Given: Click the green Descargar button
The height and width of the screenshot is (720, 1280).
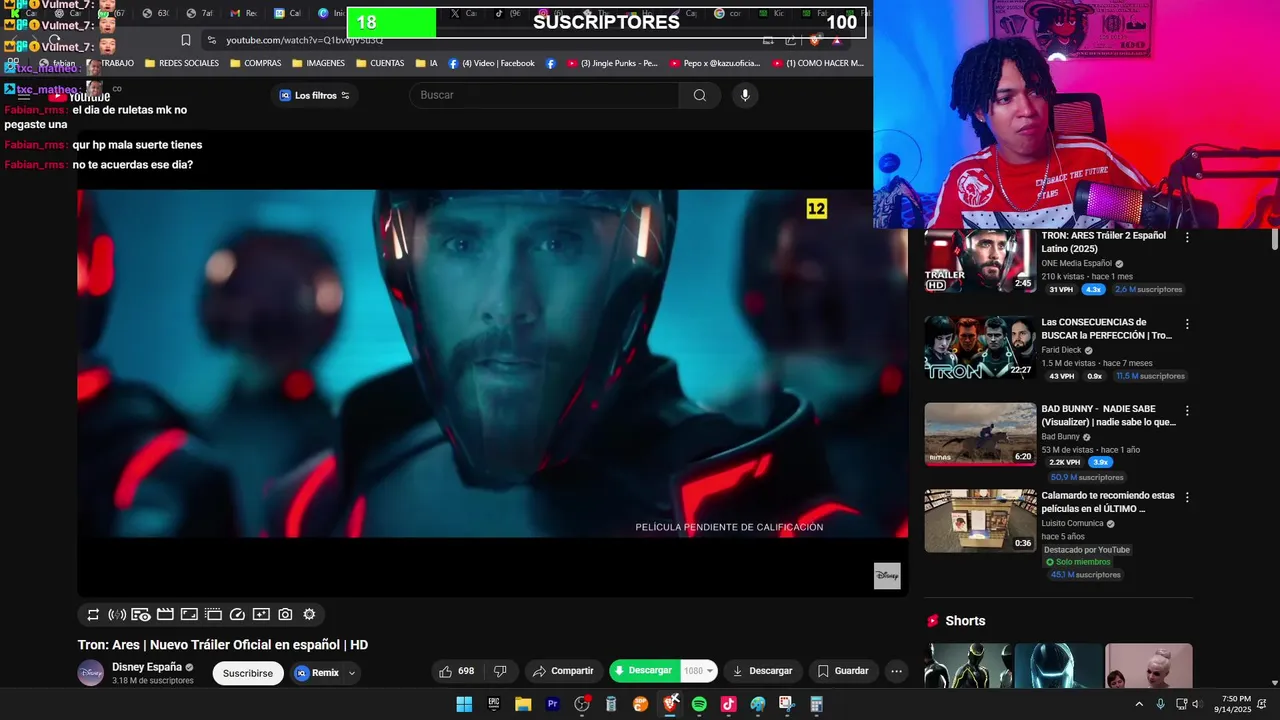Looking at the screenshot, I should (x=644, y=671).
